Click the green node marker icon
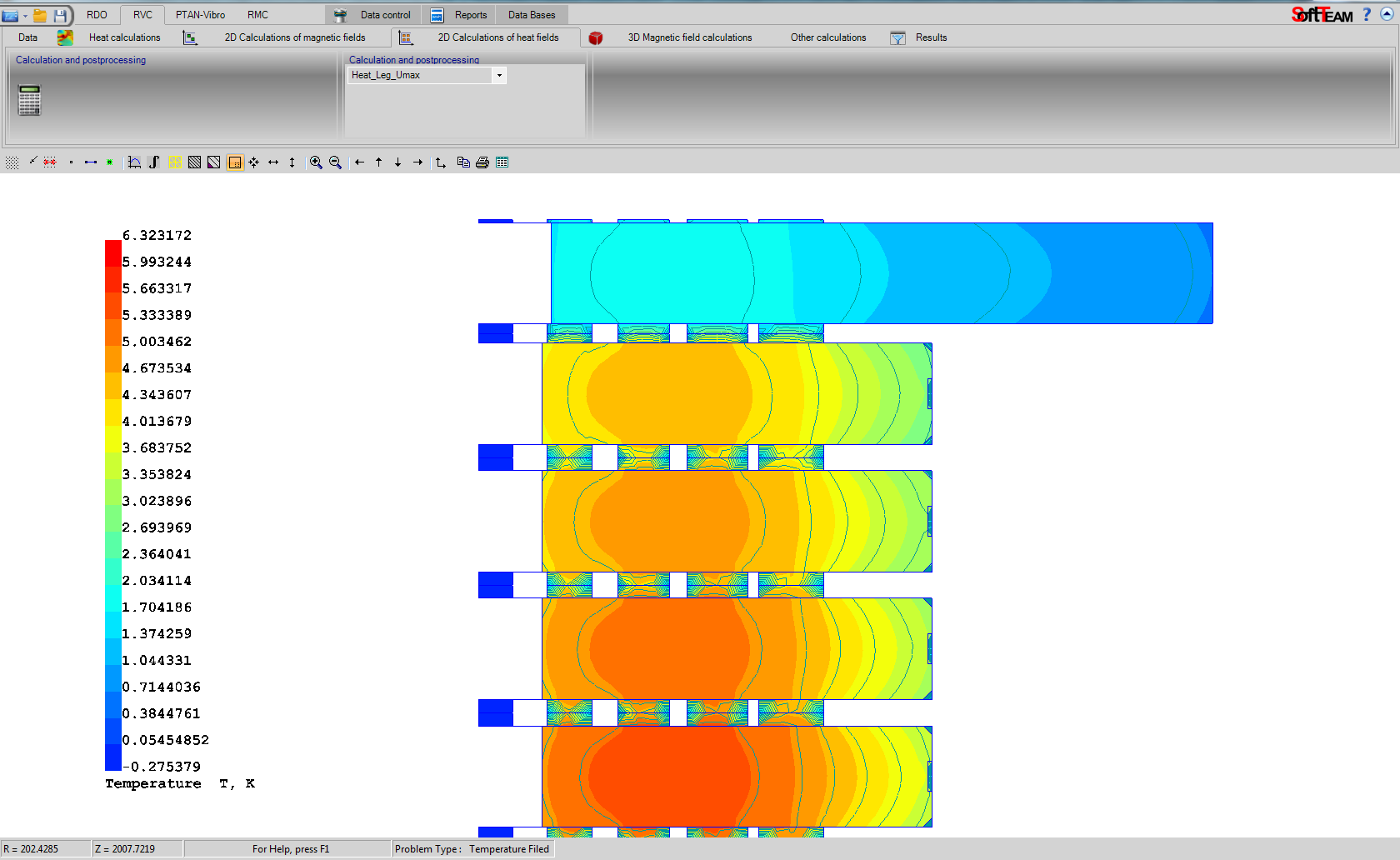Viewport: 1400px width, 860px height. [110, 162]
